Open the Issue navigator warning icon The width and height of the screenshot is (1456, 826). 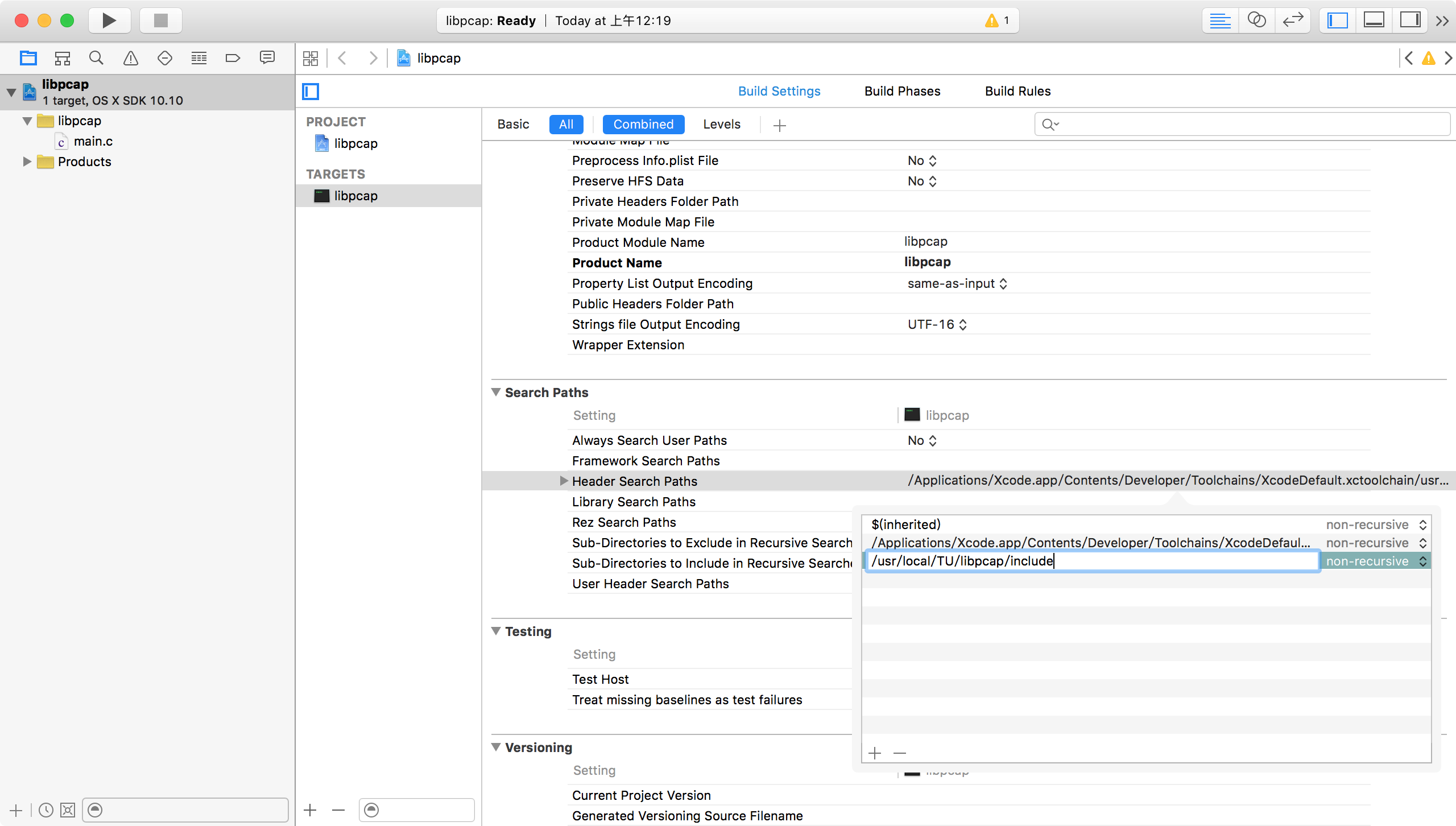[x=131, y=58]
